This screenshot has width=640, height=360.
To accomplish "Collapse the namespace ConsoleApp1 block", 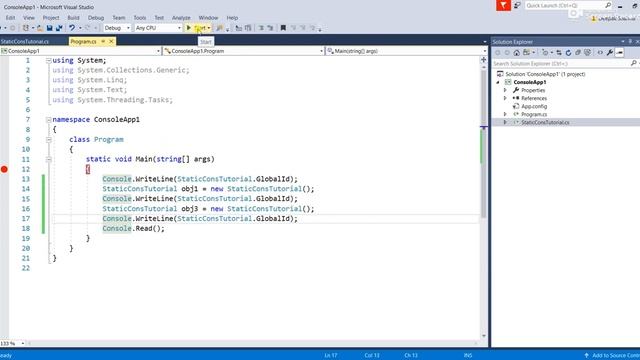I will pos(49,120).
